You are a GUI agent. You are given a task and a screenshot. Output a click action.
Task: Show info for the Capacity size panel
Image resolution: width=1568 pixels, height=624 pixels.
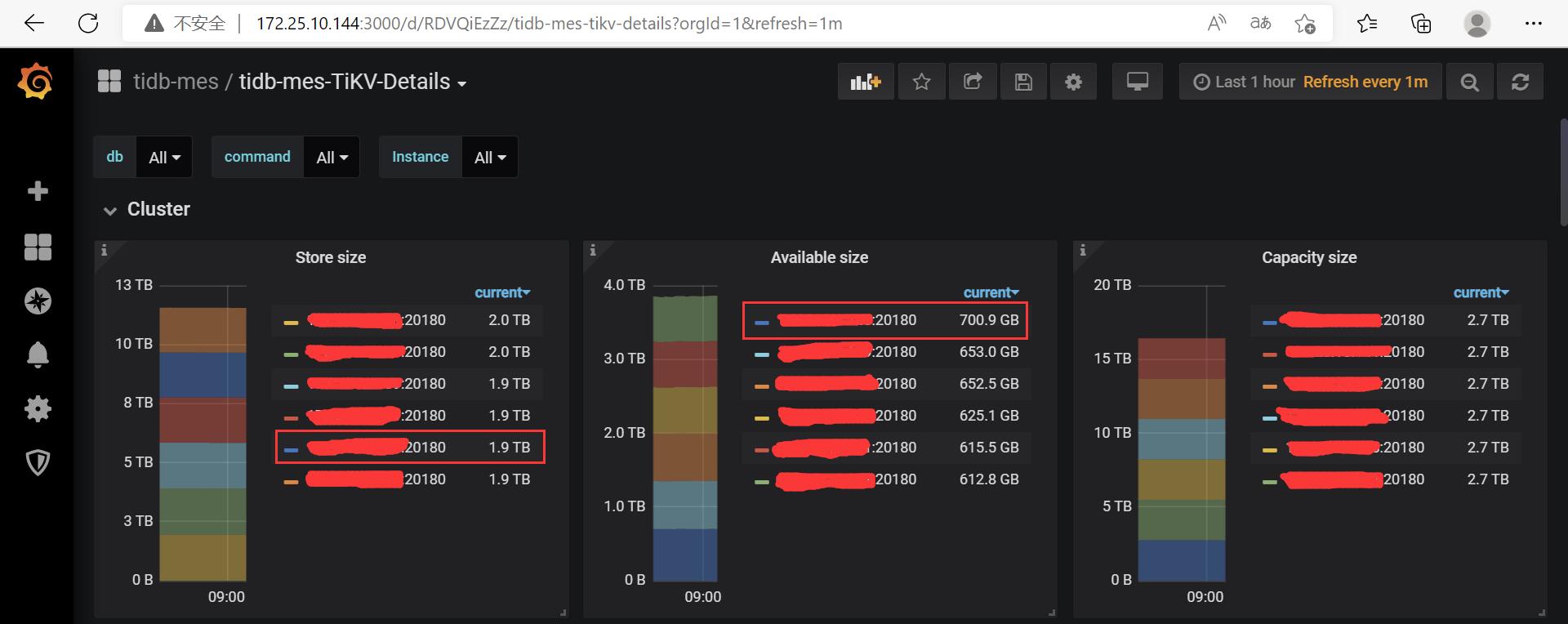point(1083,251)
